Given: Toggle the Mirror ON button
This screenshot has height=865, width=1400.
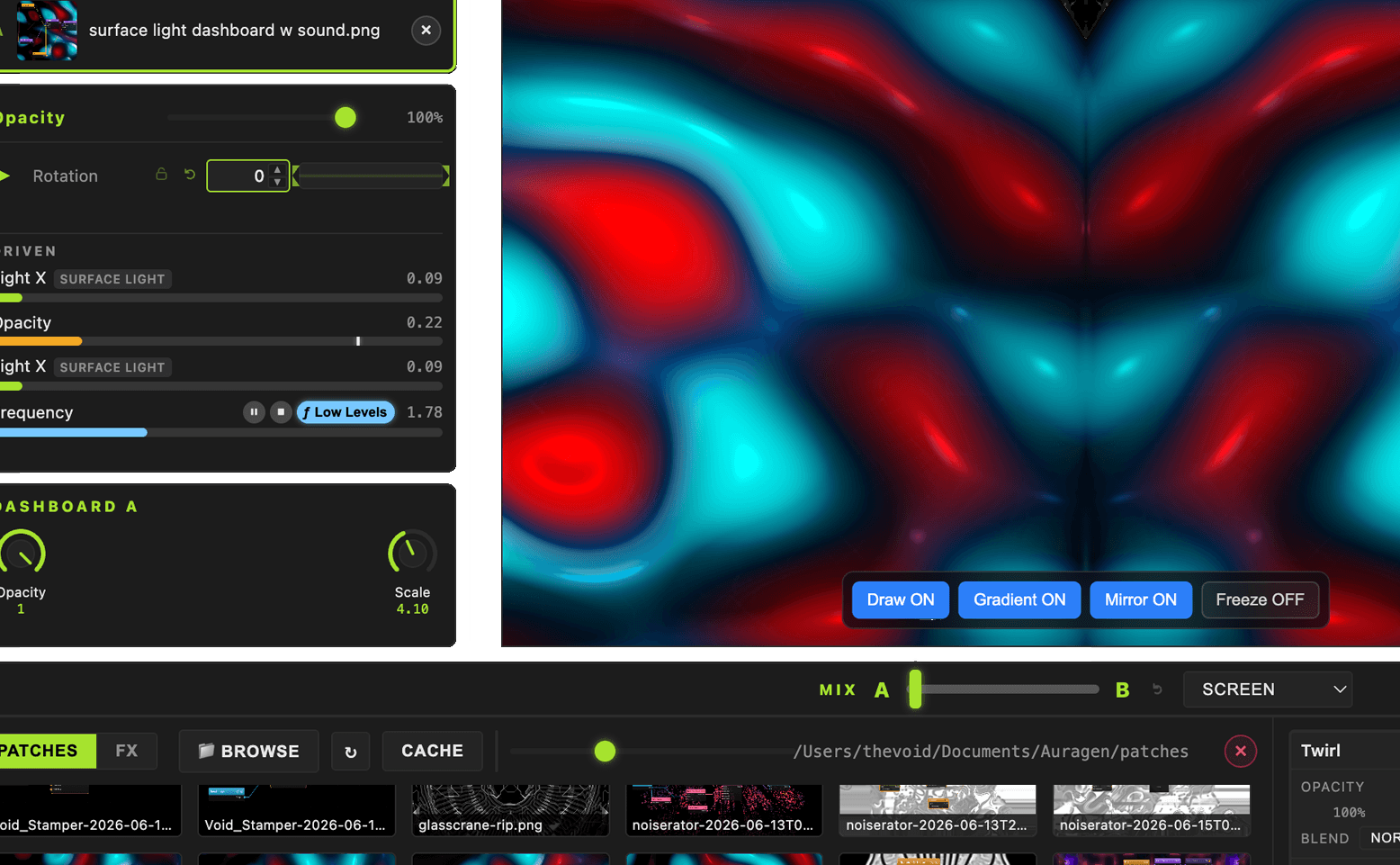Looking at the screenshot, I should click(x=1140, y=599).
